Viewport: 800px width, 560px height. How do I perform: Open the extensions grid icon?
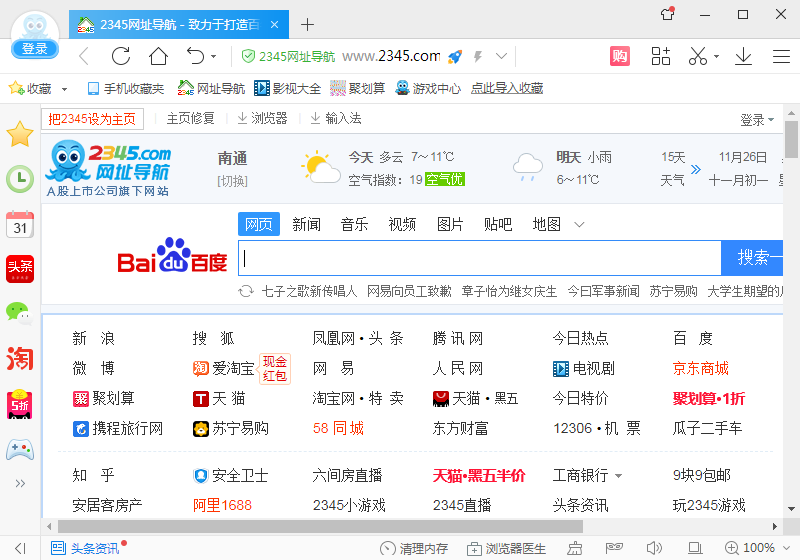pyautogui.click(x=661, y=56)
